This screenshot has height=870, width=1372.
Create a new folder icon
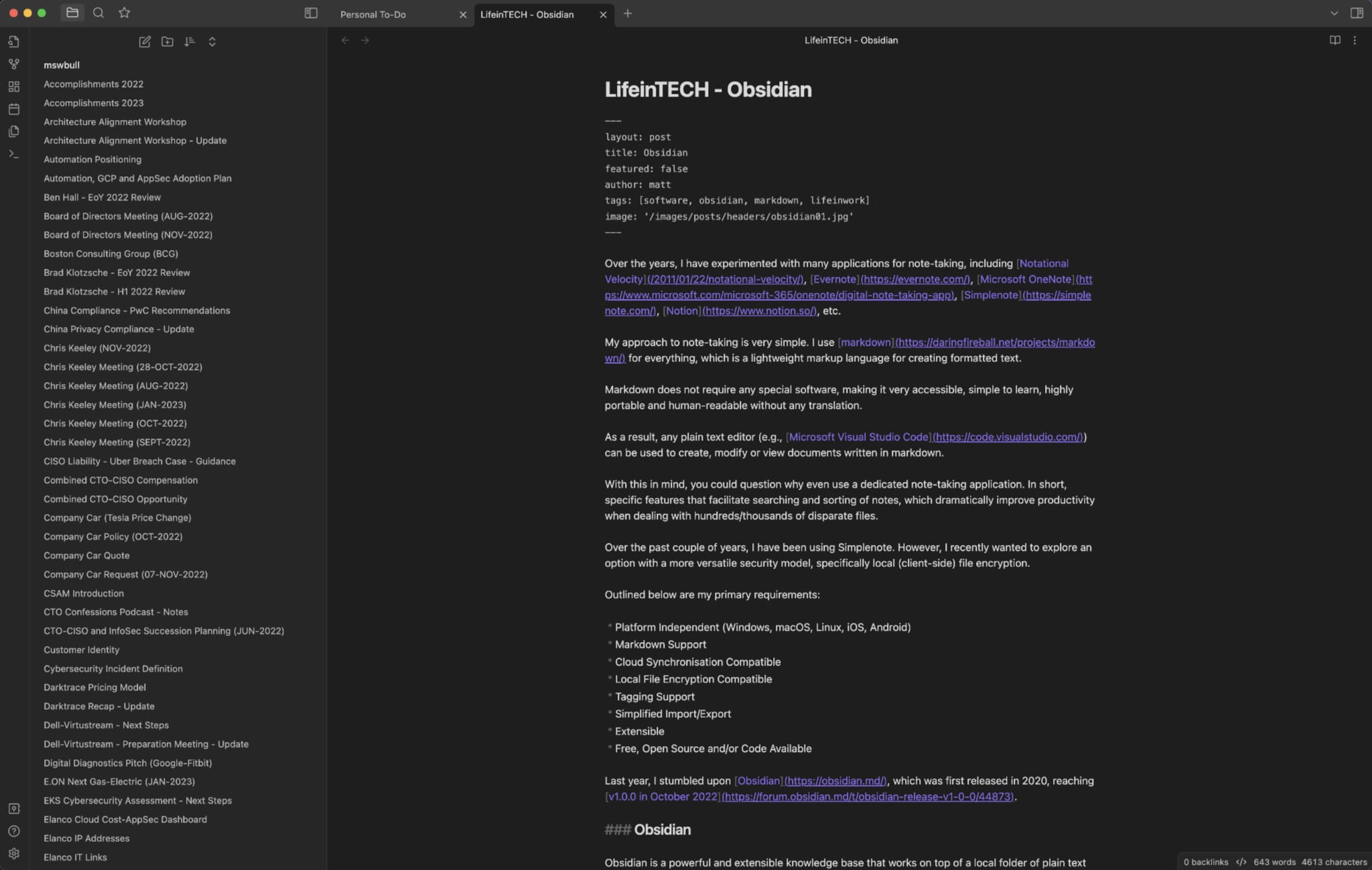point(167,42)
